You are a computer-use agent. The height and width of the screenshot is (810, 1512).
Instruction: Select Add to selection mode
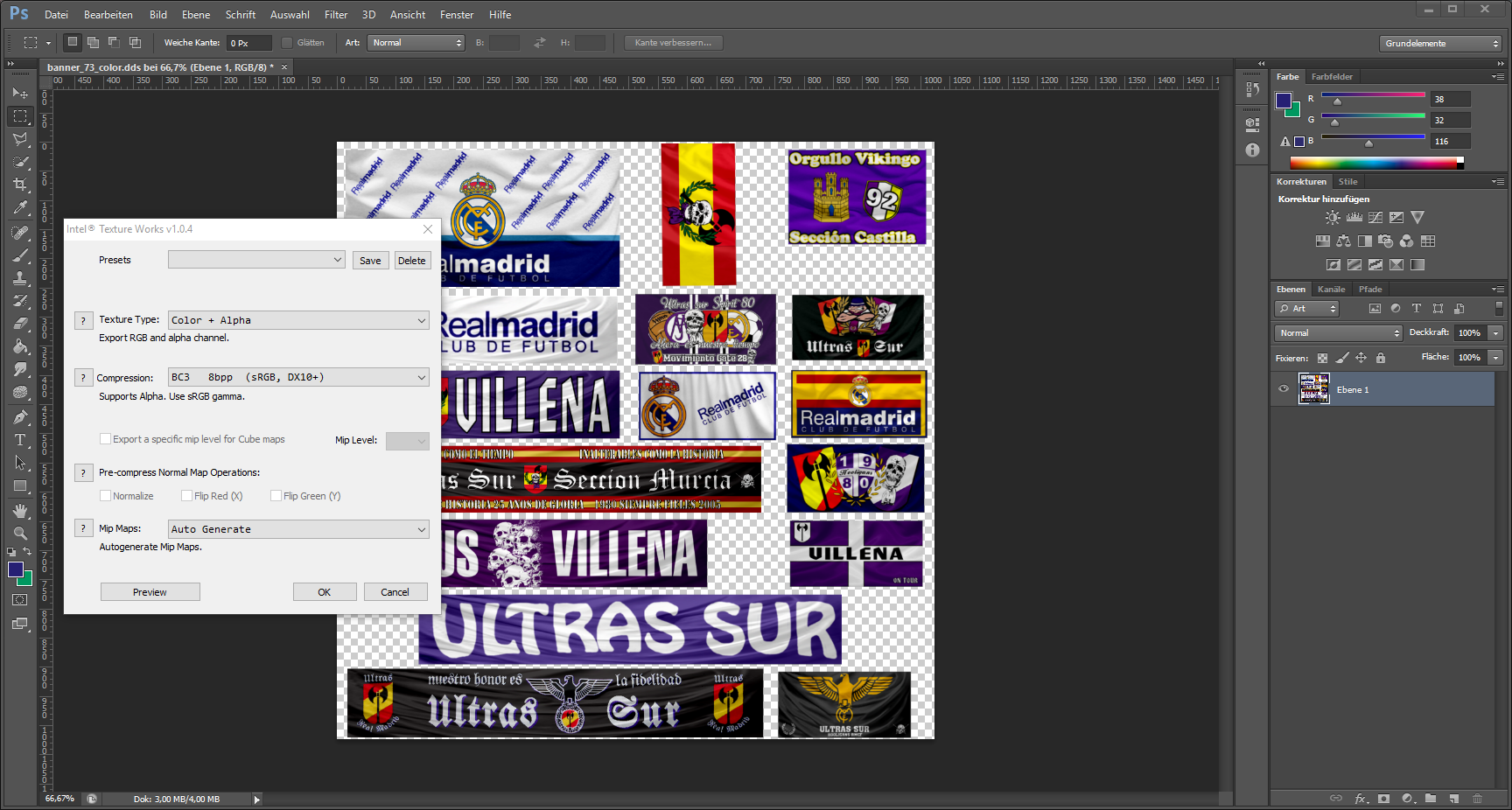point(93,42)
